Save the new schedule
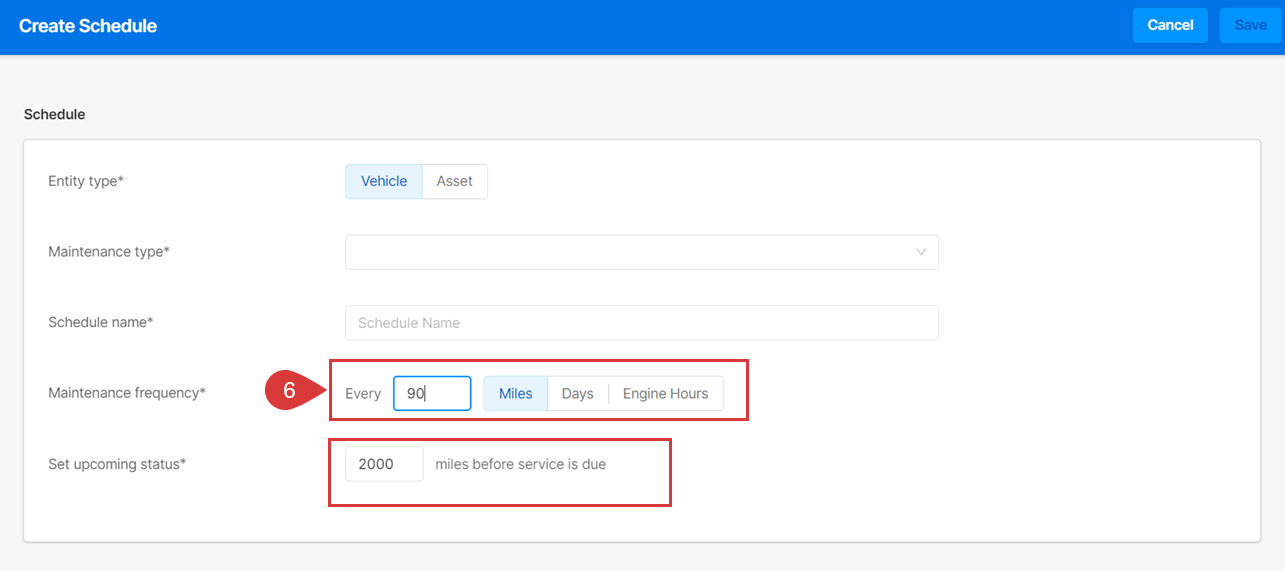This screenshot has width=1285, height=571. [1250, 25]
